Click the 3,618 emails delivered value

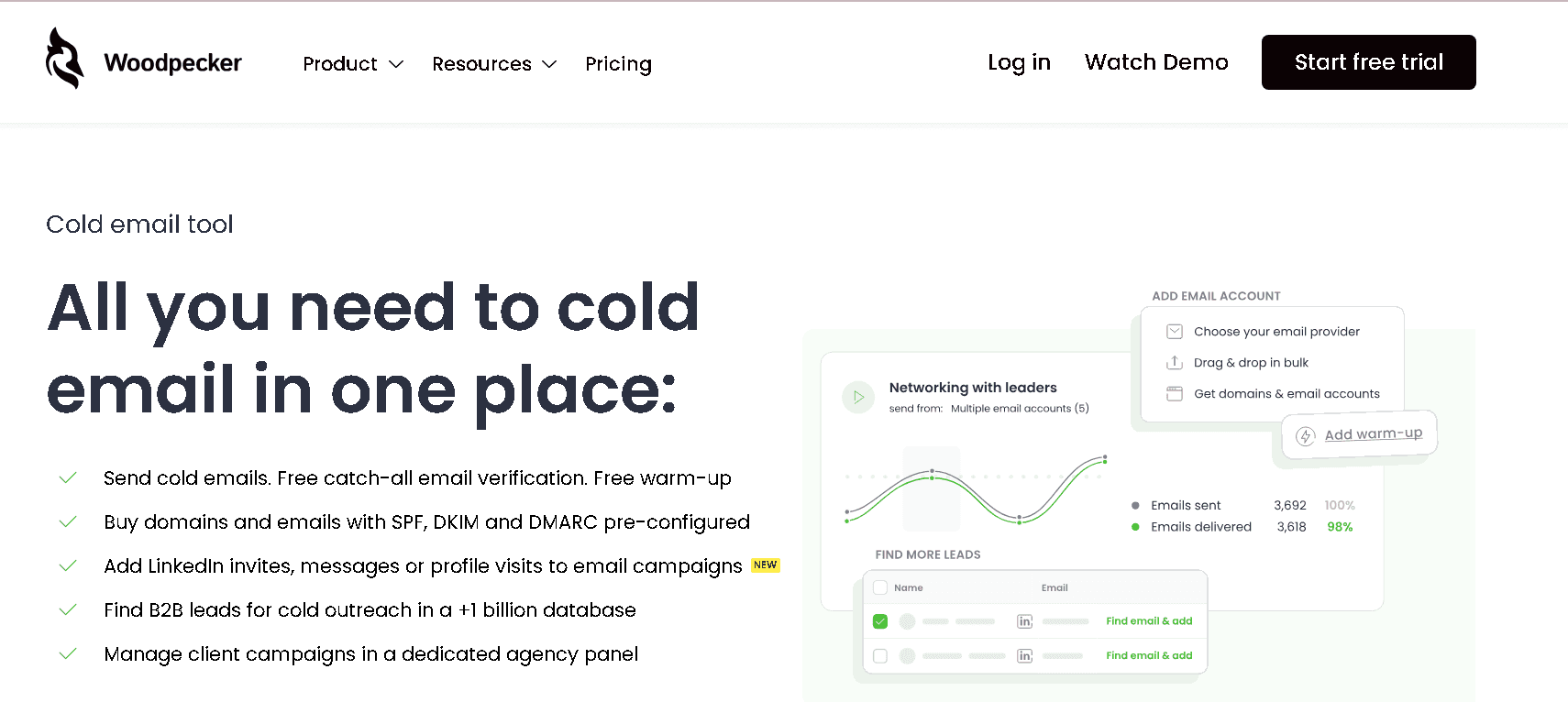1291,527
